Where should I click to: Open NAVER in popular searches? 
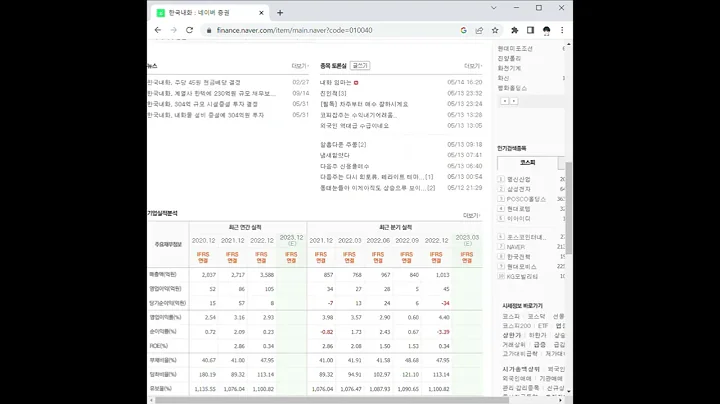[x=516, y=247]
